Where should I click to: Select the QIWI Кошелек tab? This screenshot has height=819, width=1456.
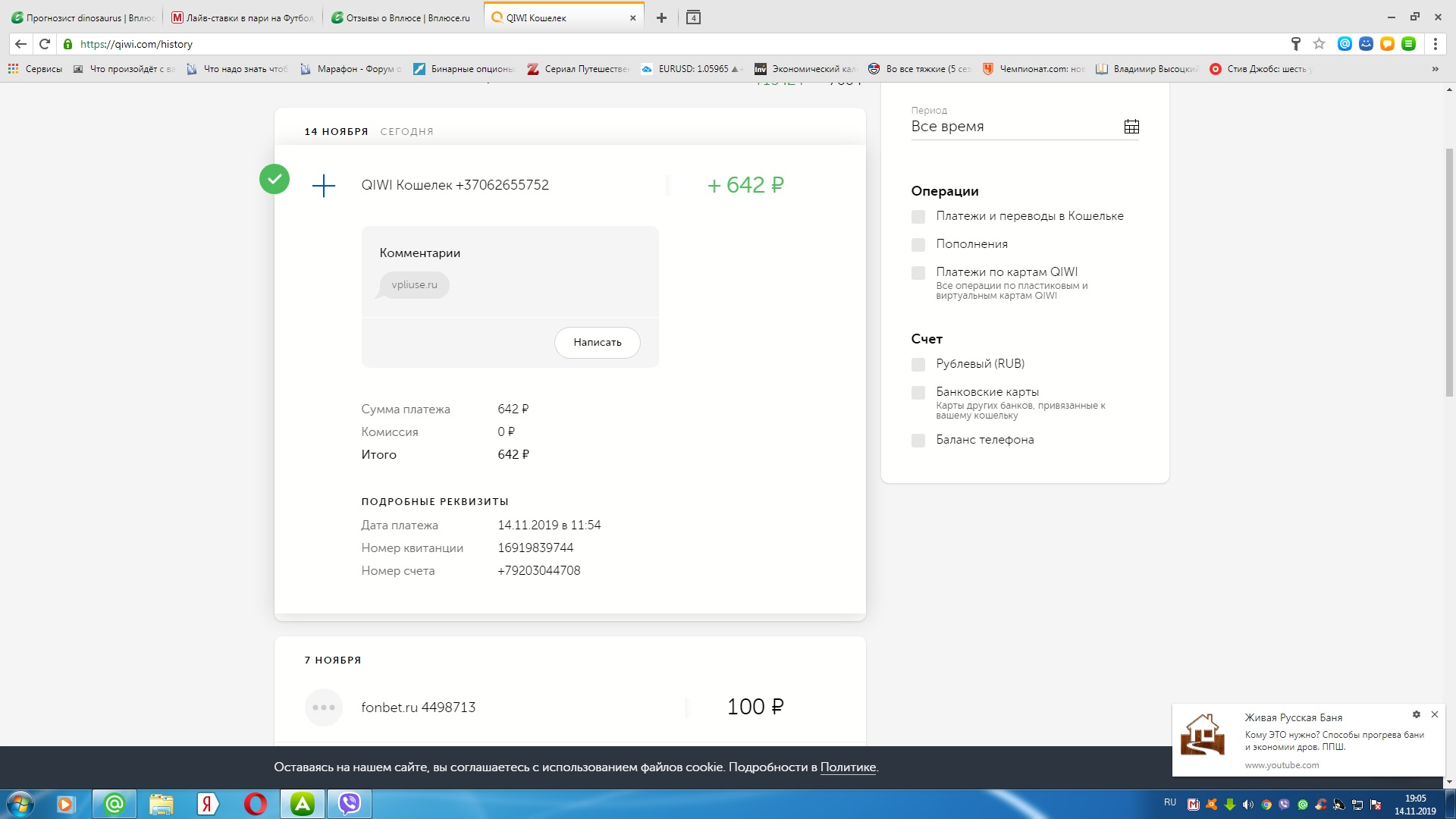tap(563, 17)
